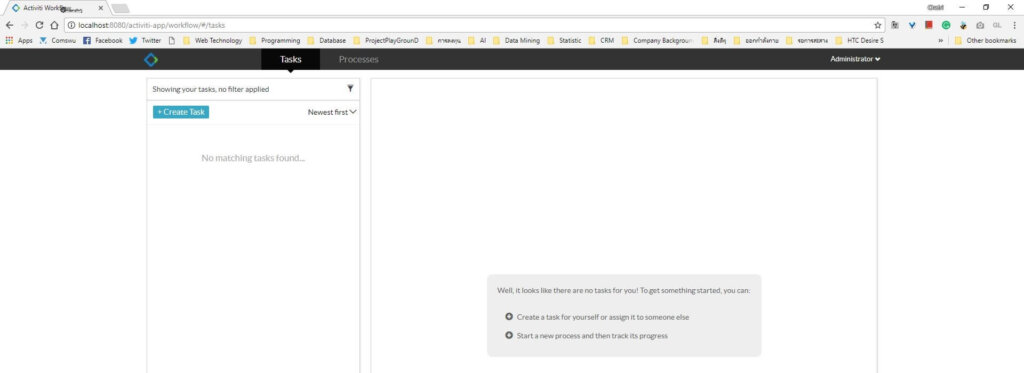This screenshot has height=373, width=1024.
Task: Click the browser home icon
Action: tap(54, 25)
